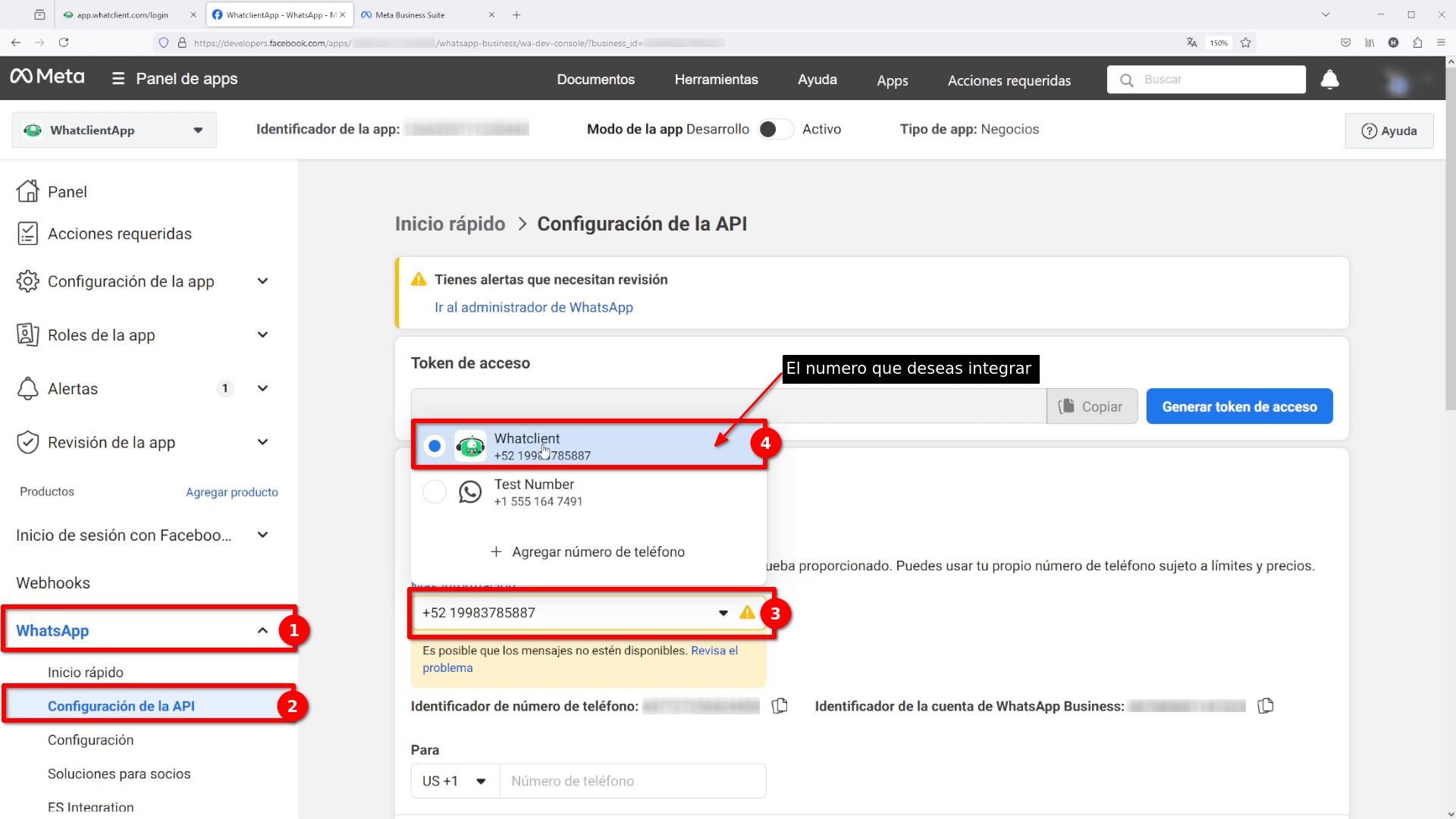1456x819 pixels.
Task: Click the Buscar search field
Action: pyautogui.click(x=1206, y=80)
